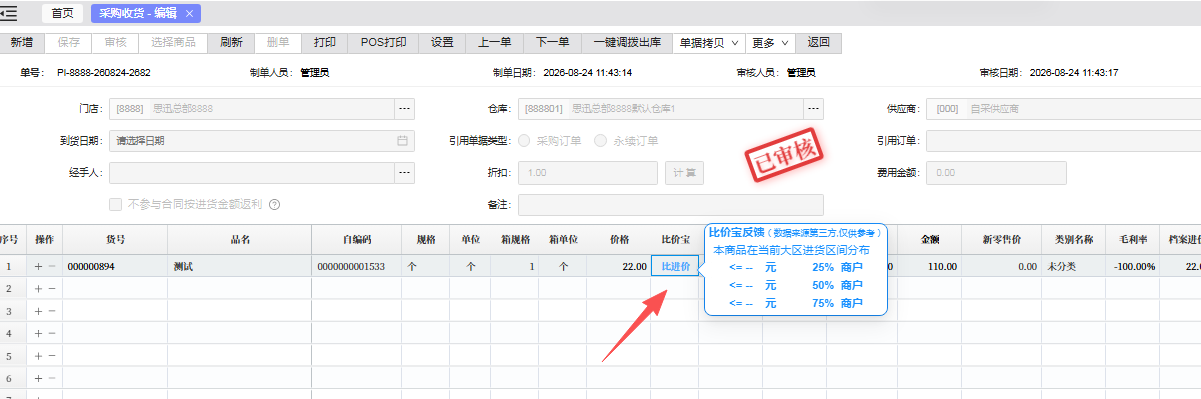This screenshot has width=1201, height=399.
Task: Click the 费用金额 input field
Action: (x=996, y=173)
